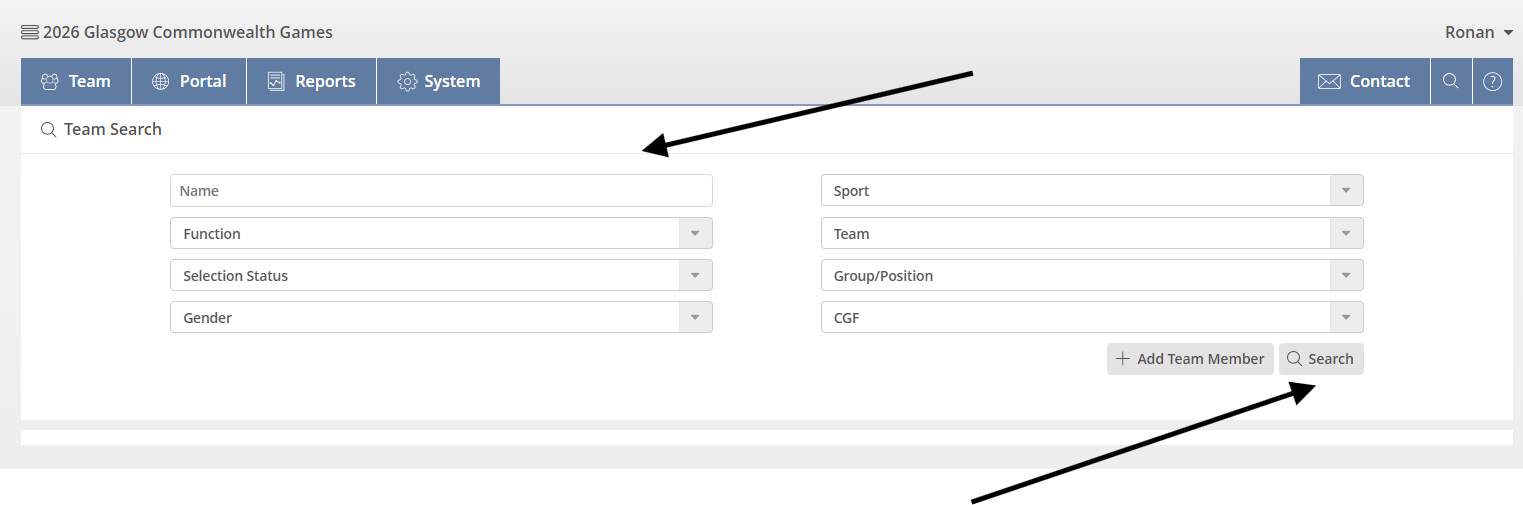
Task: Click the gear icon on System tab
Action: (x=406, y=81)
